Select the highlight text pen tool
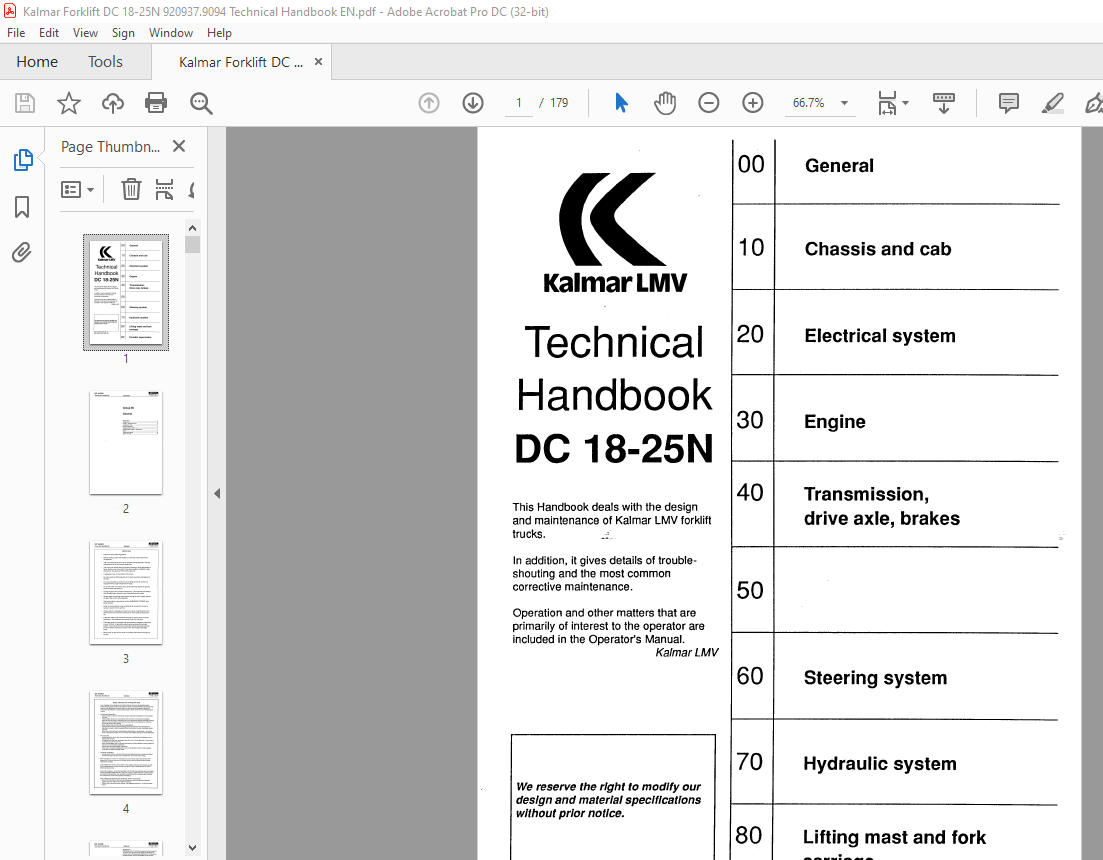This screenshot has height=860, width=1103. pos(1052,103)
